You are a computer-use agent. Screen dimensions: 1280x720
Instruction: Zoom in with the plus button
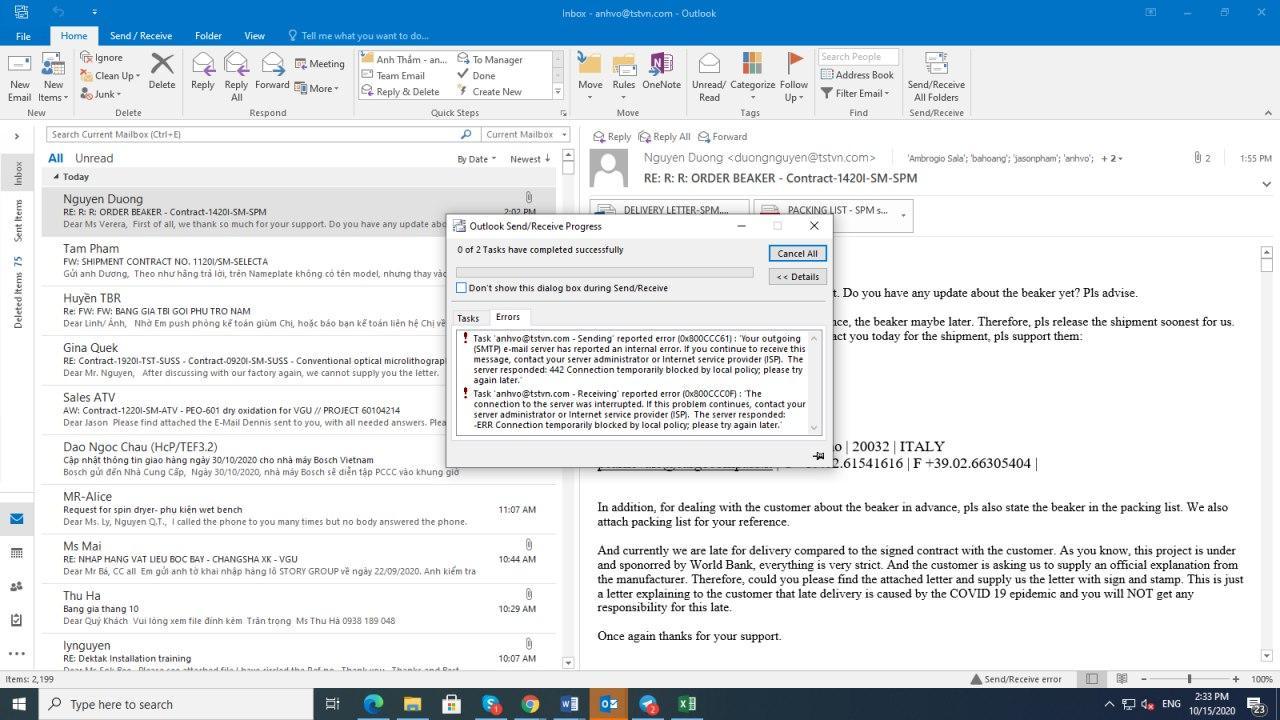click(1236, 679)
